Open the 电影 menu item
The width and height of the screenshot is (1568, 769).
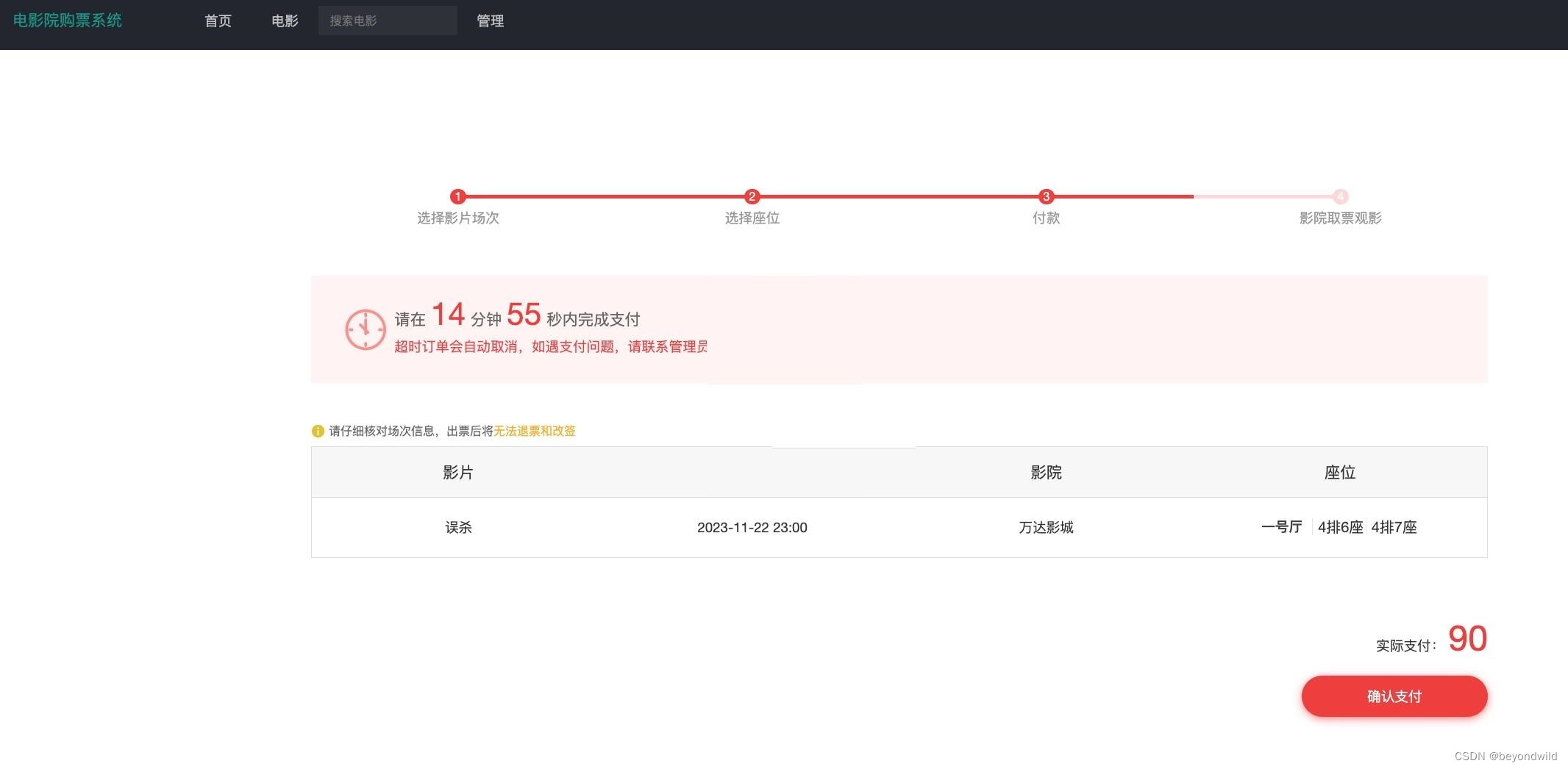click(285, 20)
